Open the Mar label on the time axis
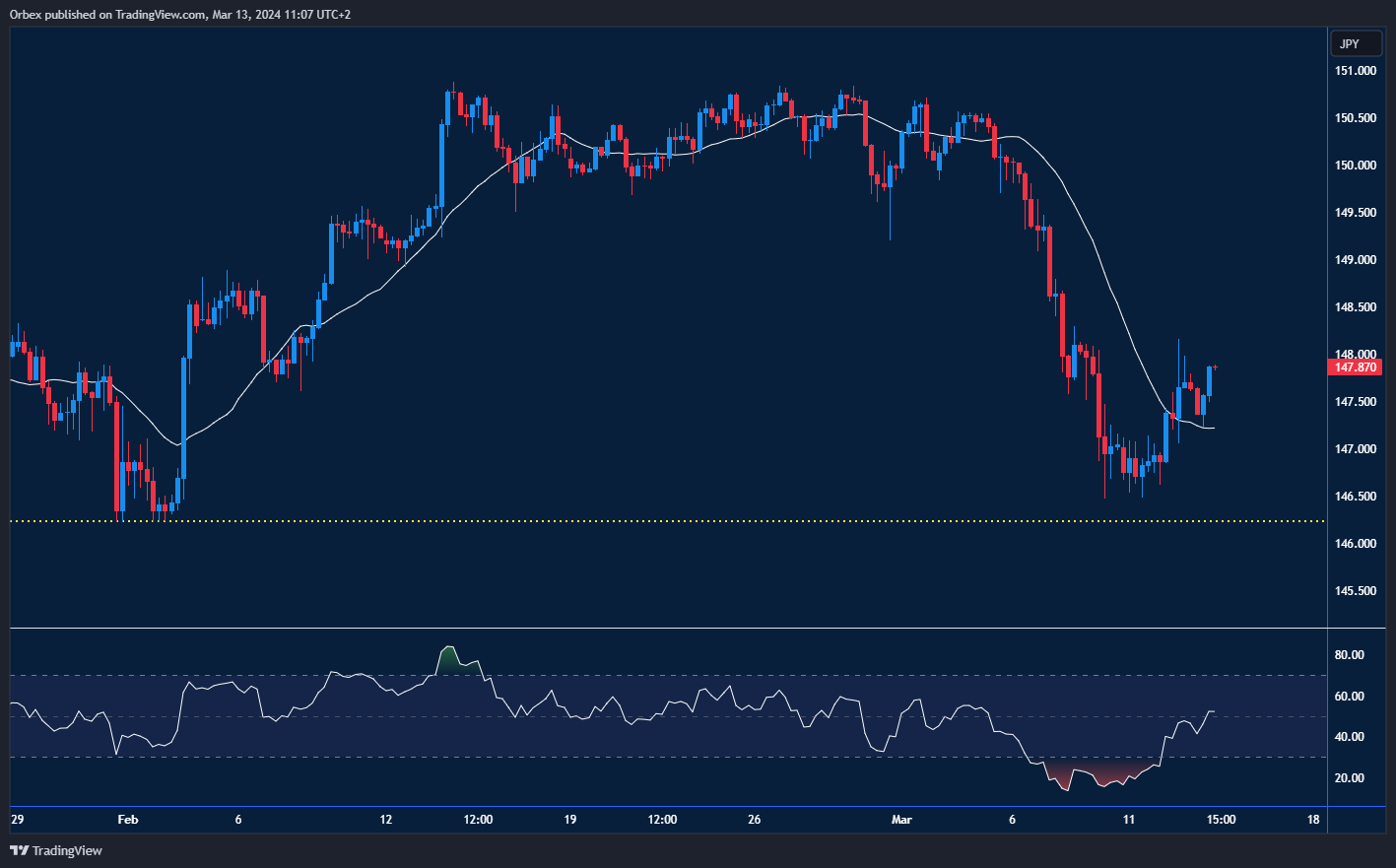The image size is (1396, 868). (901, 819)
